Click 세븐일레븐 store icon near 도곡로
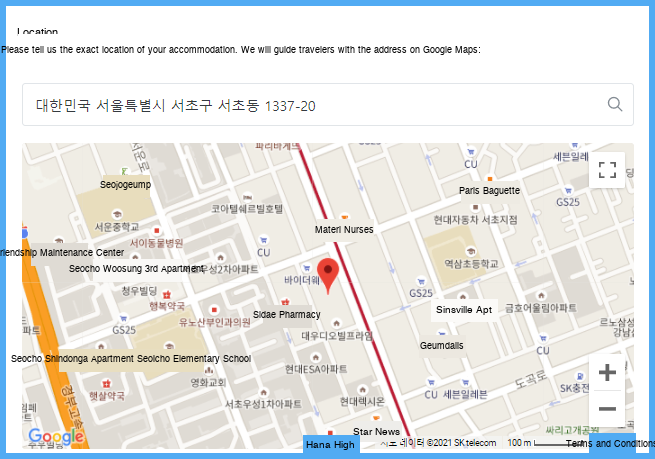This screenshot has height=459, width=655. 465,382
